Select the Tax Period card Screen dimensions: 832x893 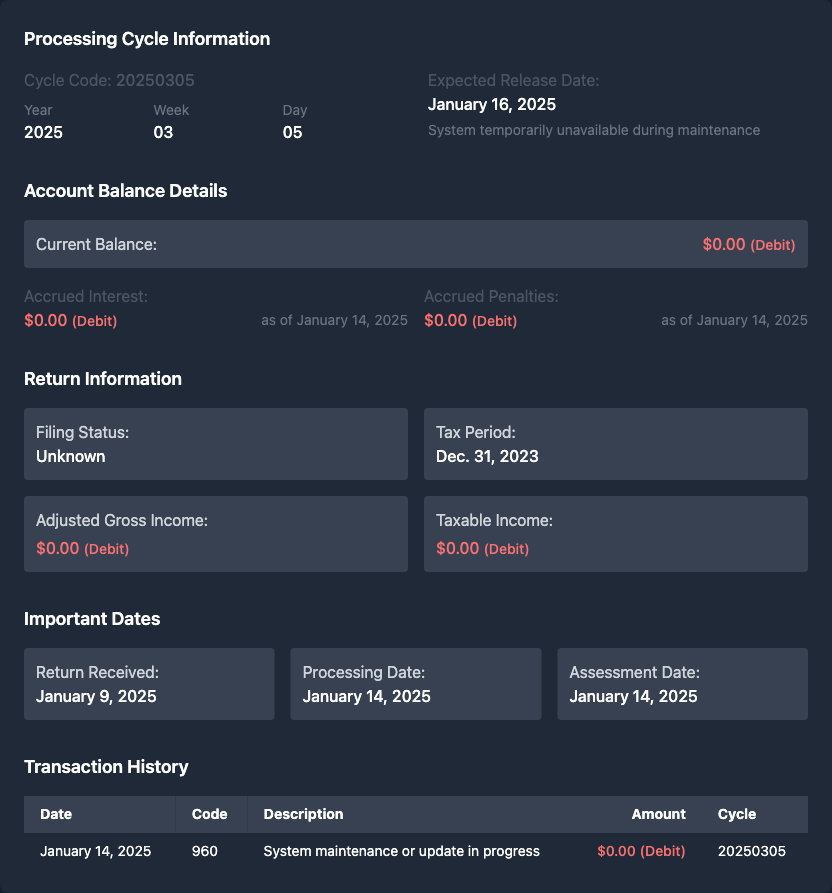(x=615, y=444)
